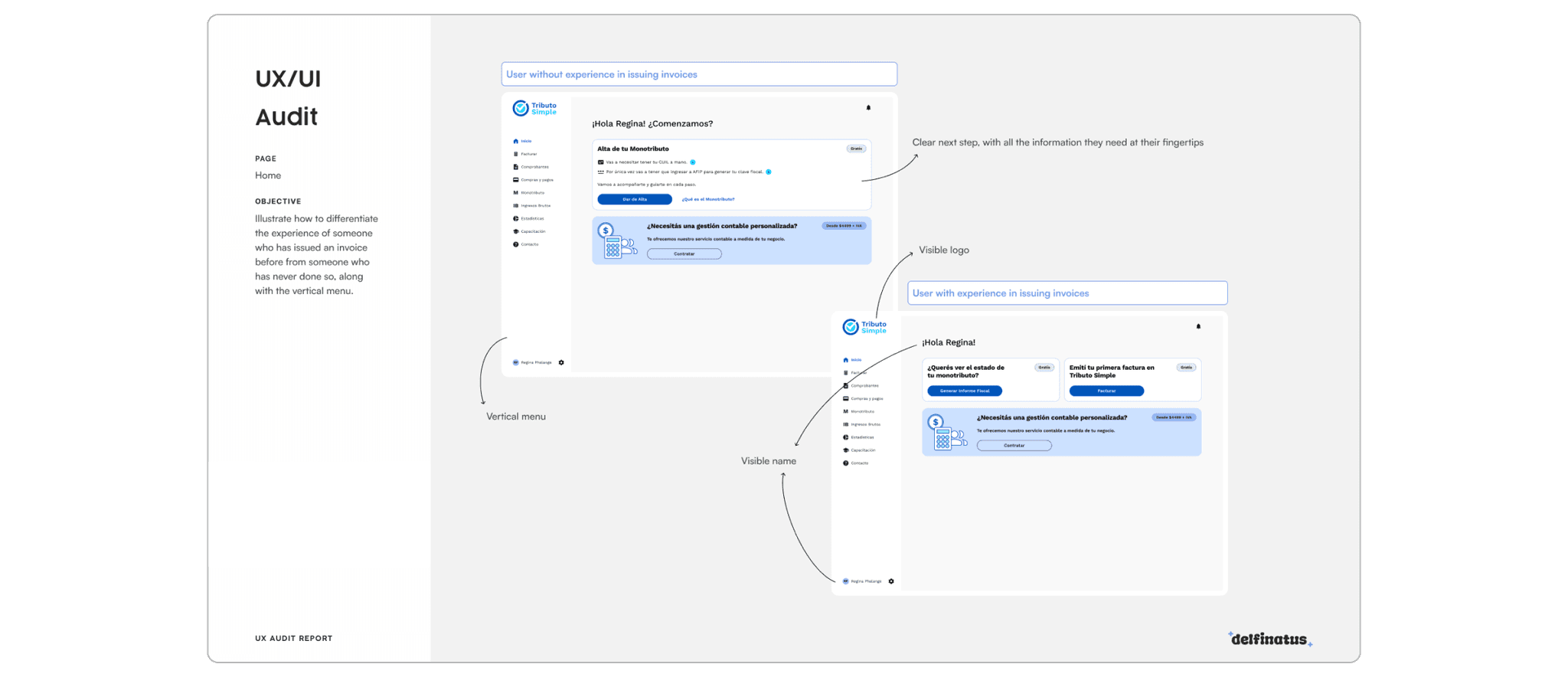Image resolution: width=1568 pixels, height=677 pixels.
Task: Open Regina Phalange profile in the experienced-user mockup
Action: pyautogui.click(x=862, y=581)
